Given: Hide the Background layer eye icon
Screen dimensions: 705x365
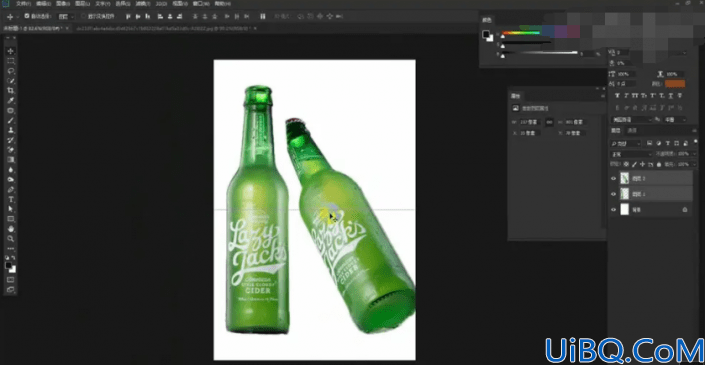Looking at the screenshot, I should tap(613, 210).
